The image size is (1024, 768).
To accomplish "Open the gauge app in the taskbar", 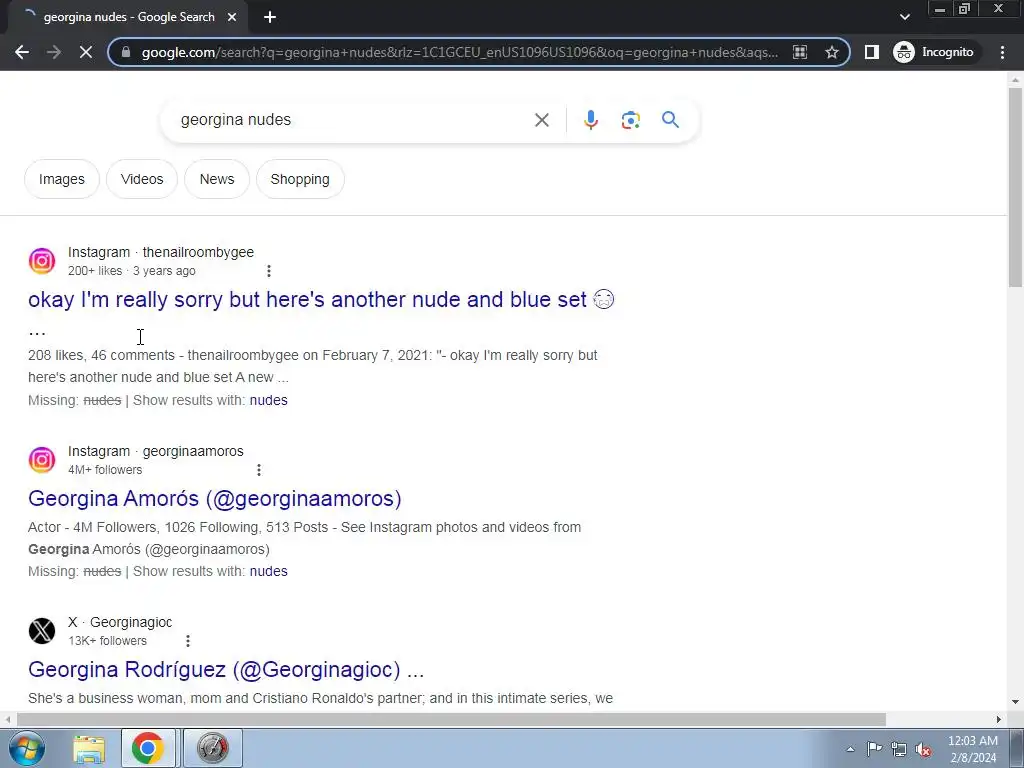I will [212, 749].
